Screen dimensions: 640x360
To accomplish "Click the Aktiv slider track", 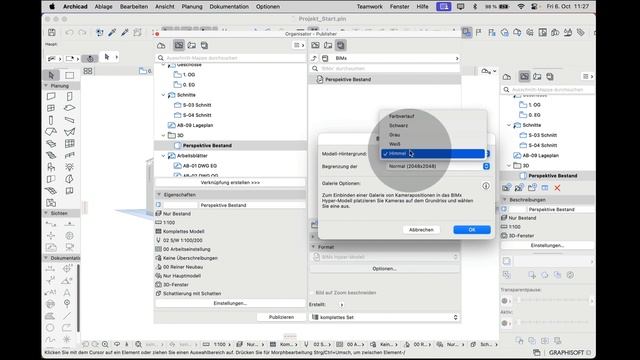I will pyautogui.click(x=553, y=322).
